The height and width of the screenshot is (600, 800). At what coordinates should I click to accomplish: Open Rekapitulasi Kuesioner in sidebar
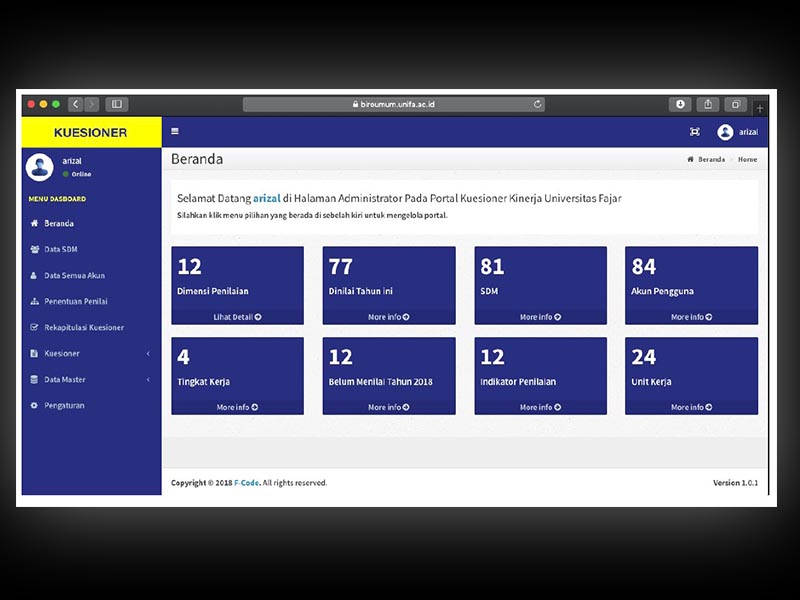point(83,328)
